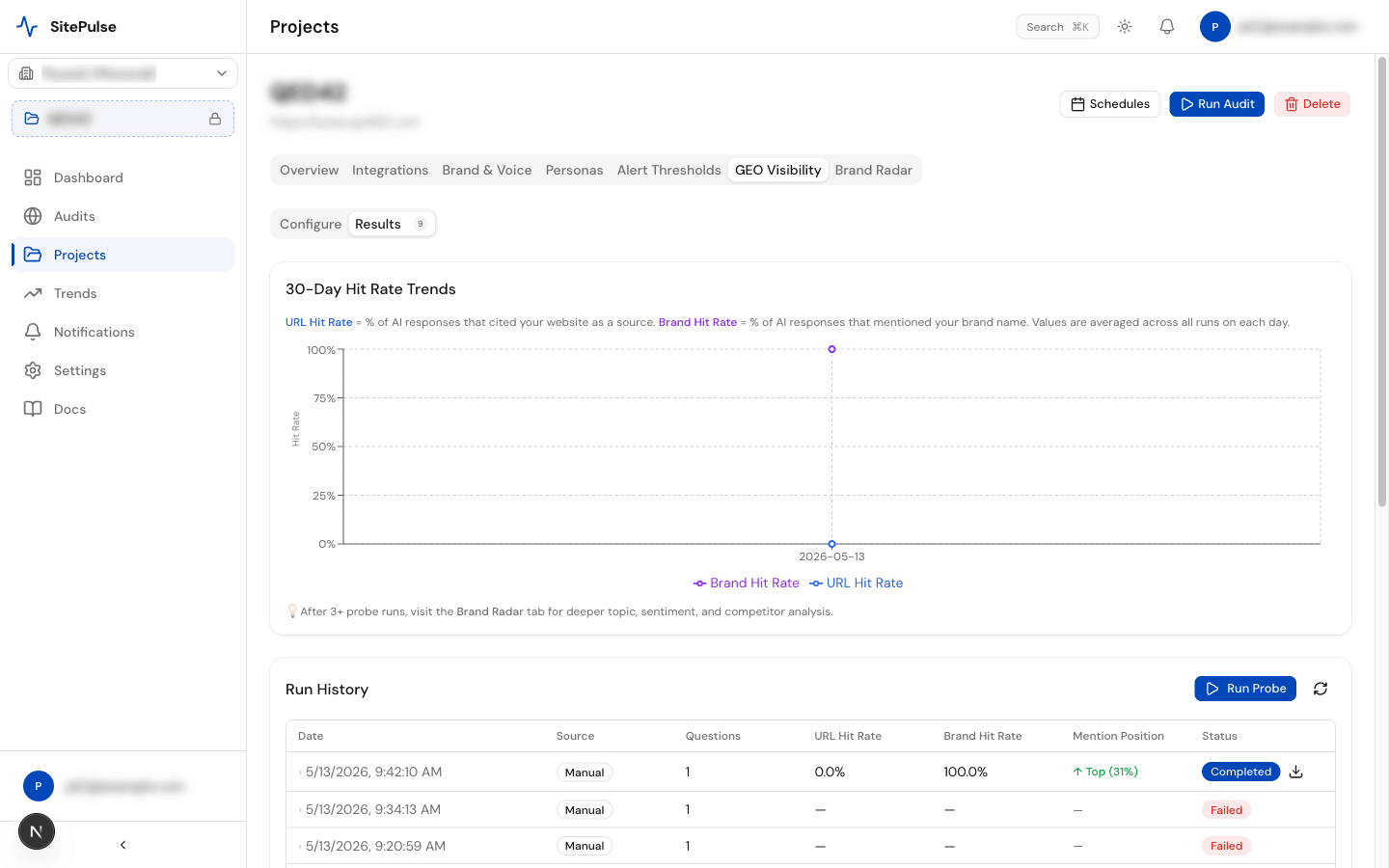This screenshot has height=868, width=1389.
Task: Select Projects in the sidebar
Action: [x=123, y=255]
